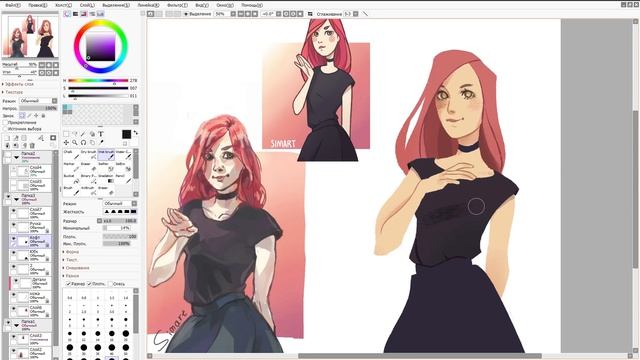Show the RGB slider panel icon
The width and height of the screenshot is (640, 360).
[76, 14]
